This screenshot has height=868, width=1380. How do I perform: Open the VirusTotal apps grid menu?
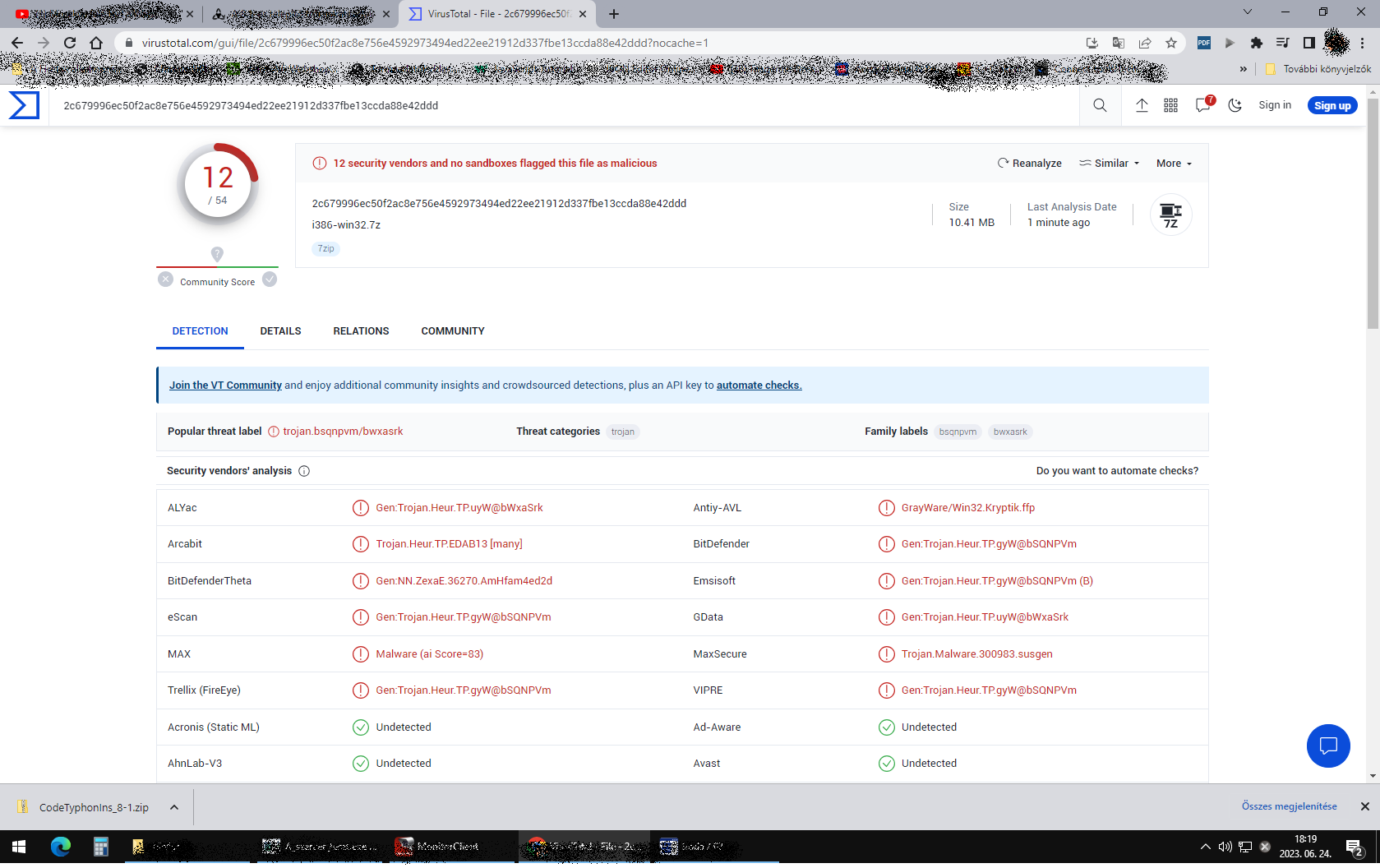point(1171,105)
